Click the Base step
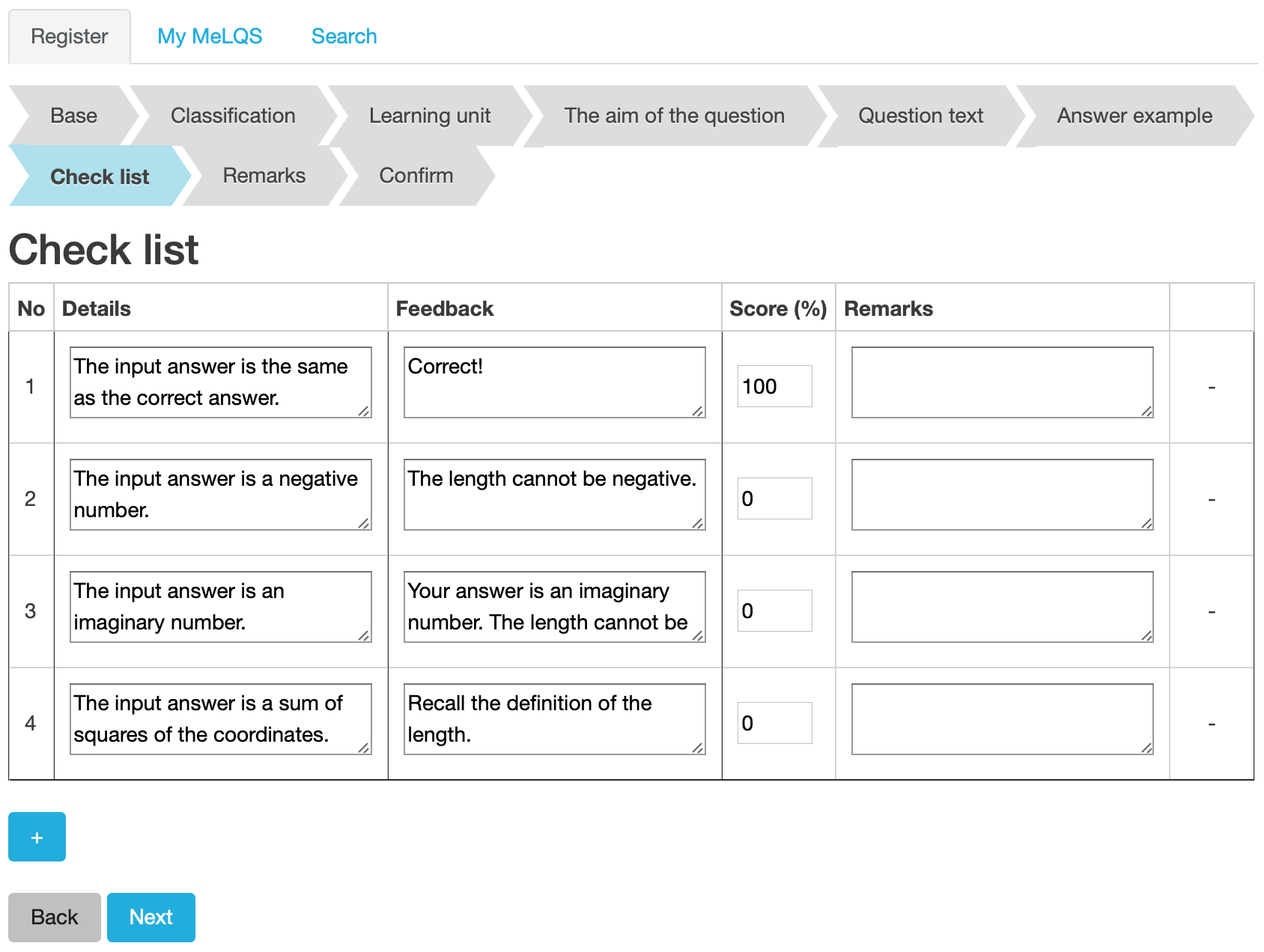 73,115
